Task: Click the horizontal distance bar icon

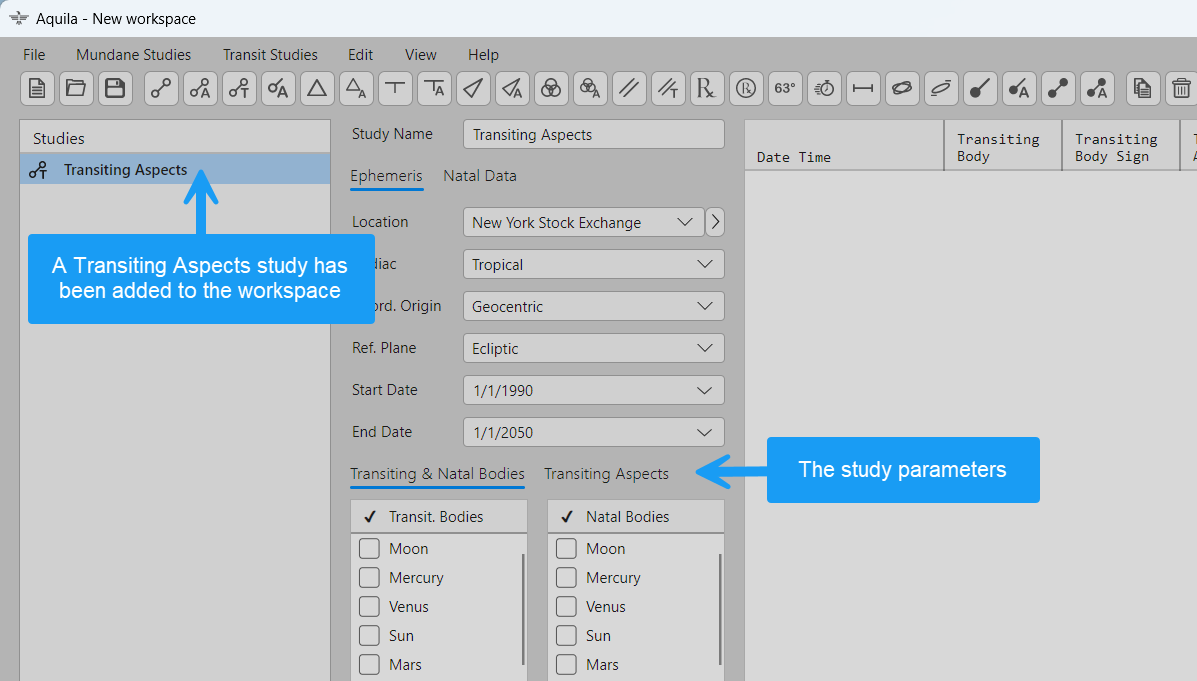Action: [x=863, y=89]
